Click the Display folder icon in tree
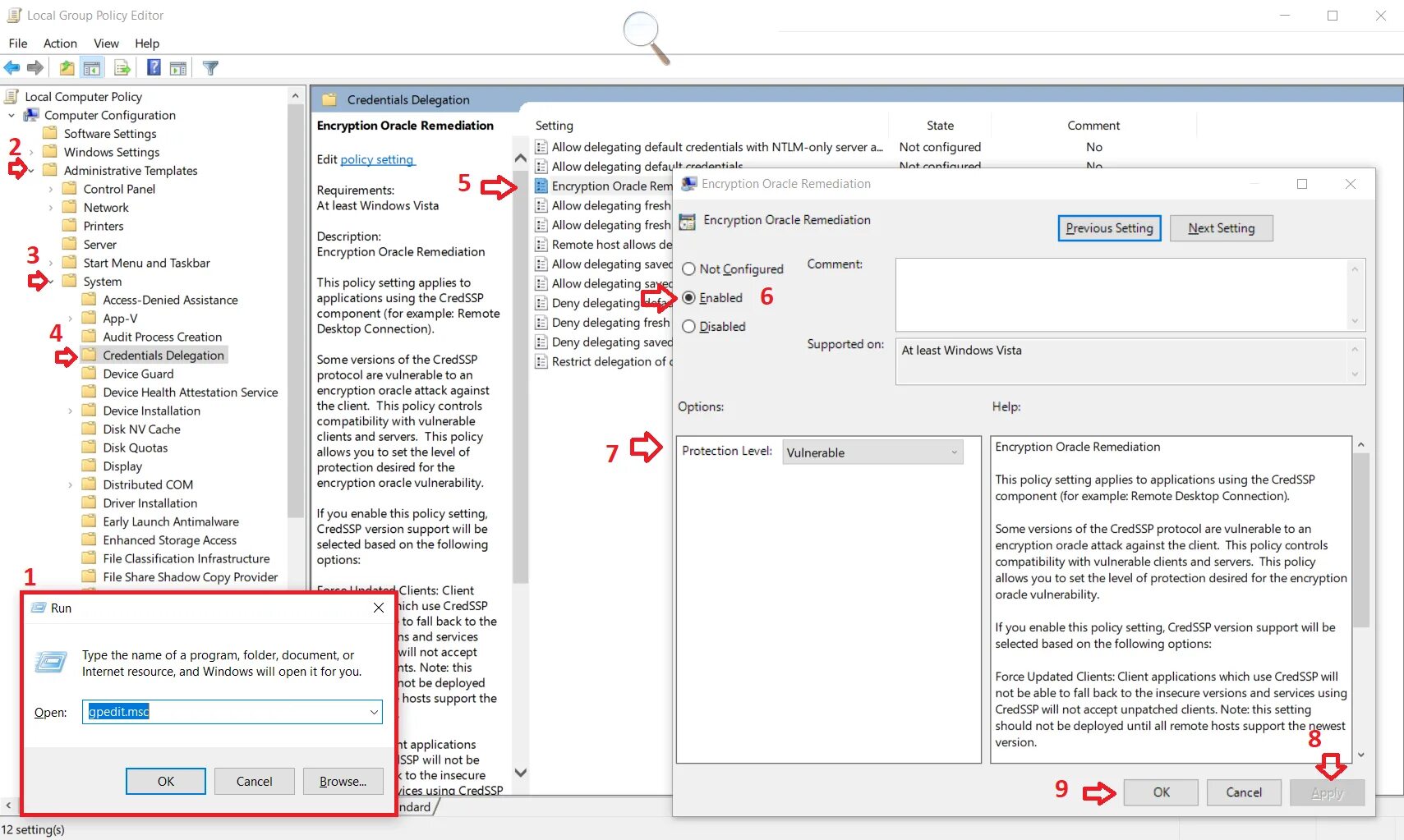The width and height of the screenshot is (1404, 840). coord(90,466)
